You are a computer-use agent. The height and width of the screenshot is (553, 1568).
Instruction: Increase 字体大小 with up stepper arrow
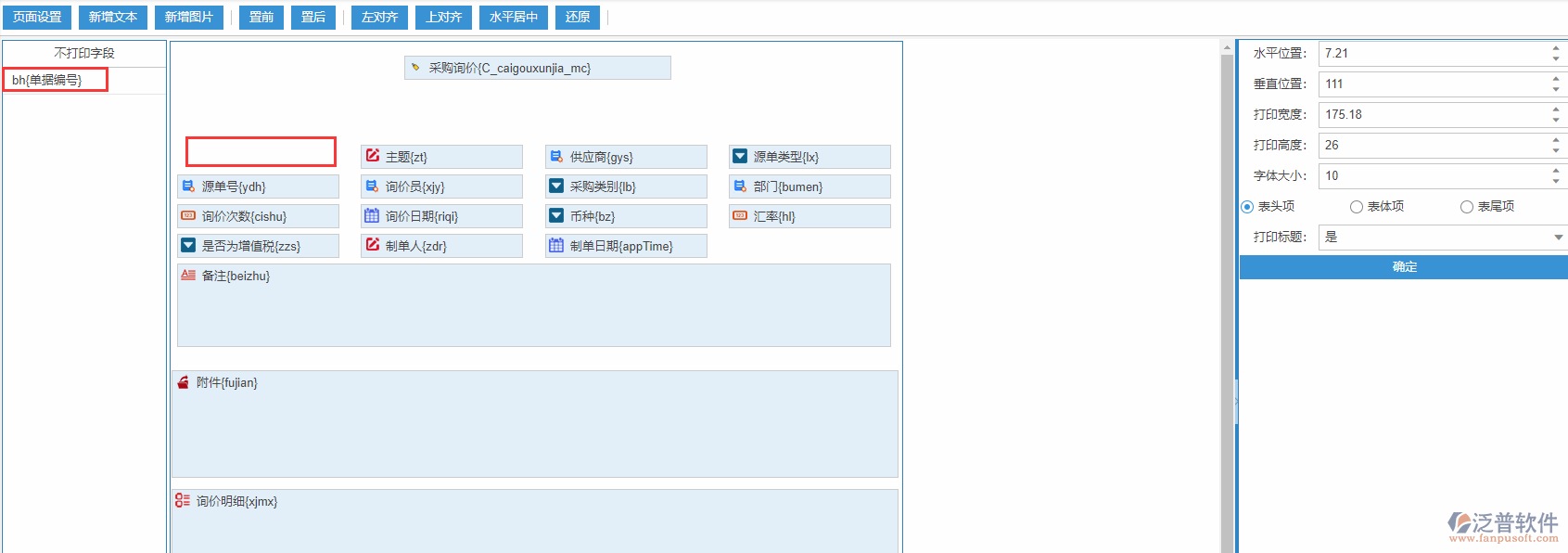(1556, 170)
